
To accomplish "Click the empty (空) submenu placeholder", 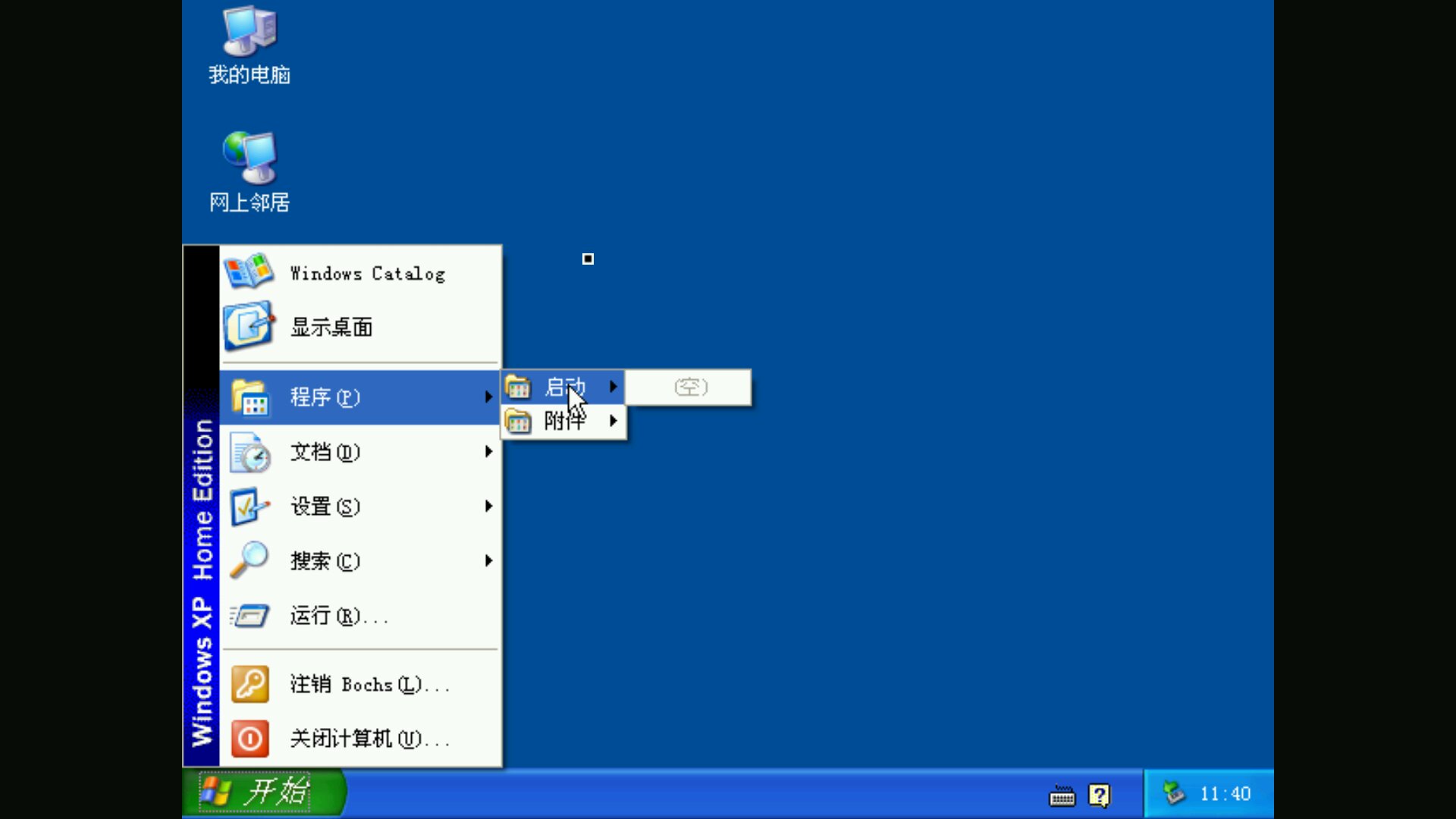I will (x=690, y=388).
